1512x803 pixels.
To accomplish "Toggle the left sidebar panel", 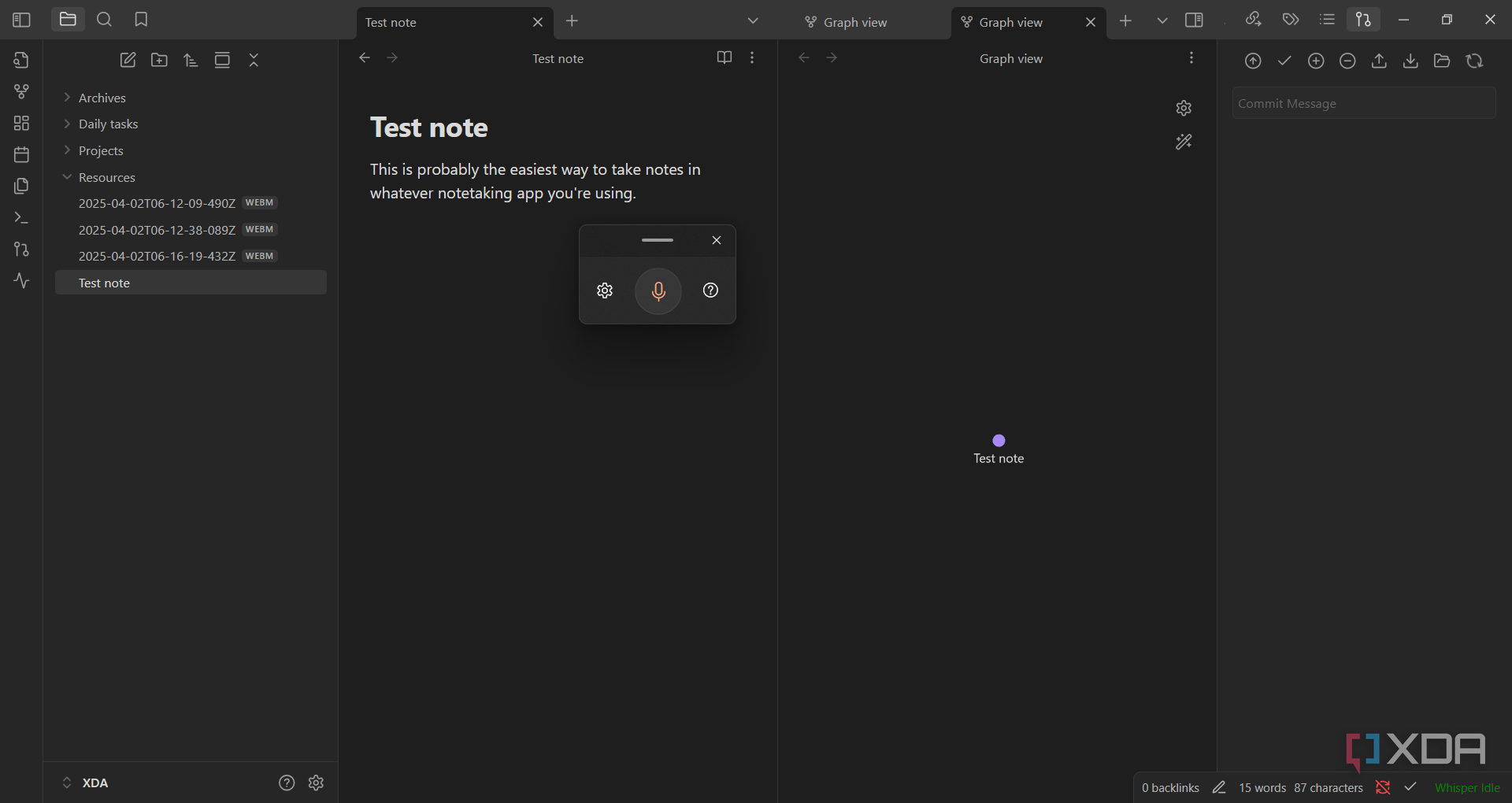I will tap(21, 20).
